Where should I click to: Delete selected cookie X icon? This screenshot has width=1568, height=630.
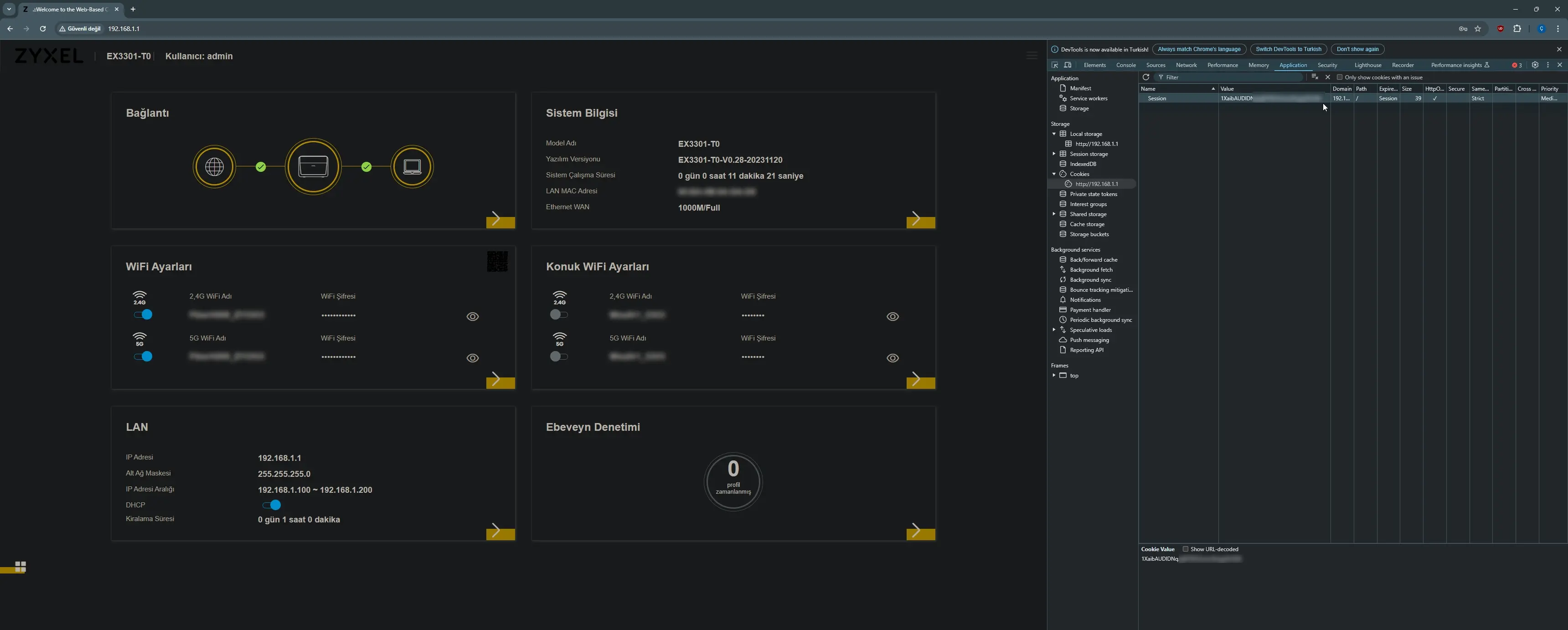[1328, 77]
